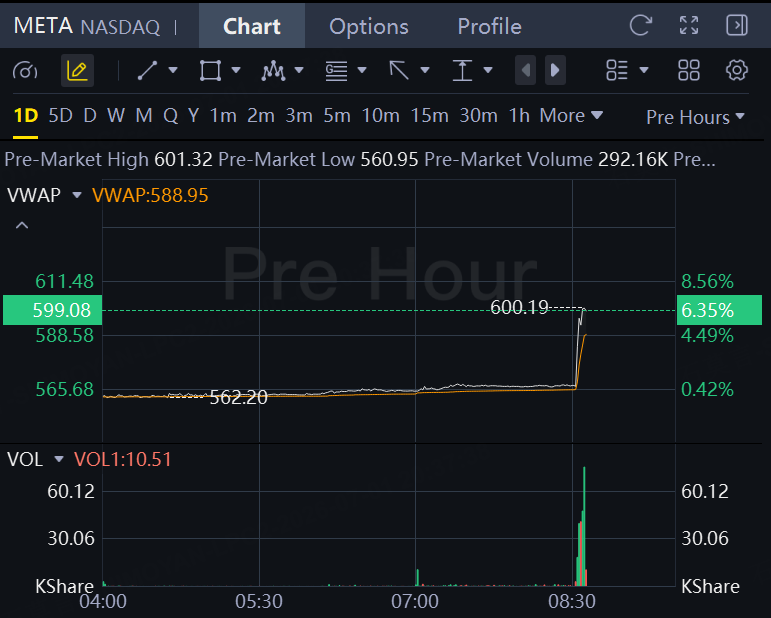Select the text/measure tool

pyautogui.click(x=462, y=70)
